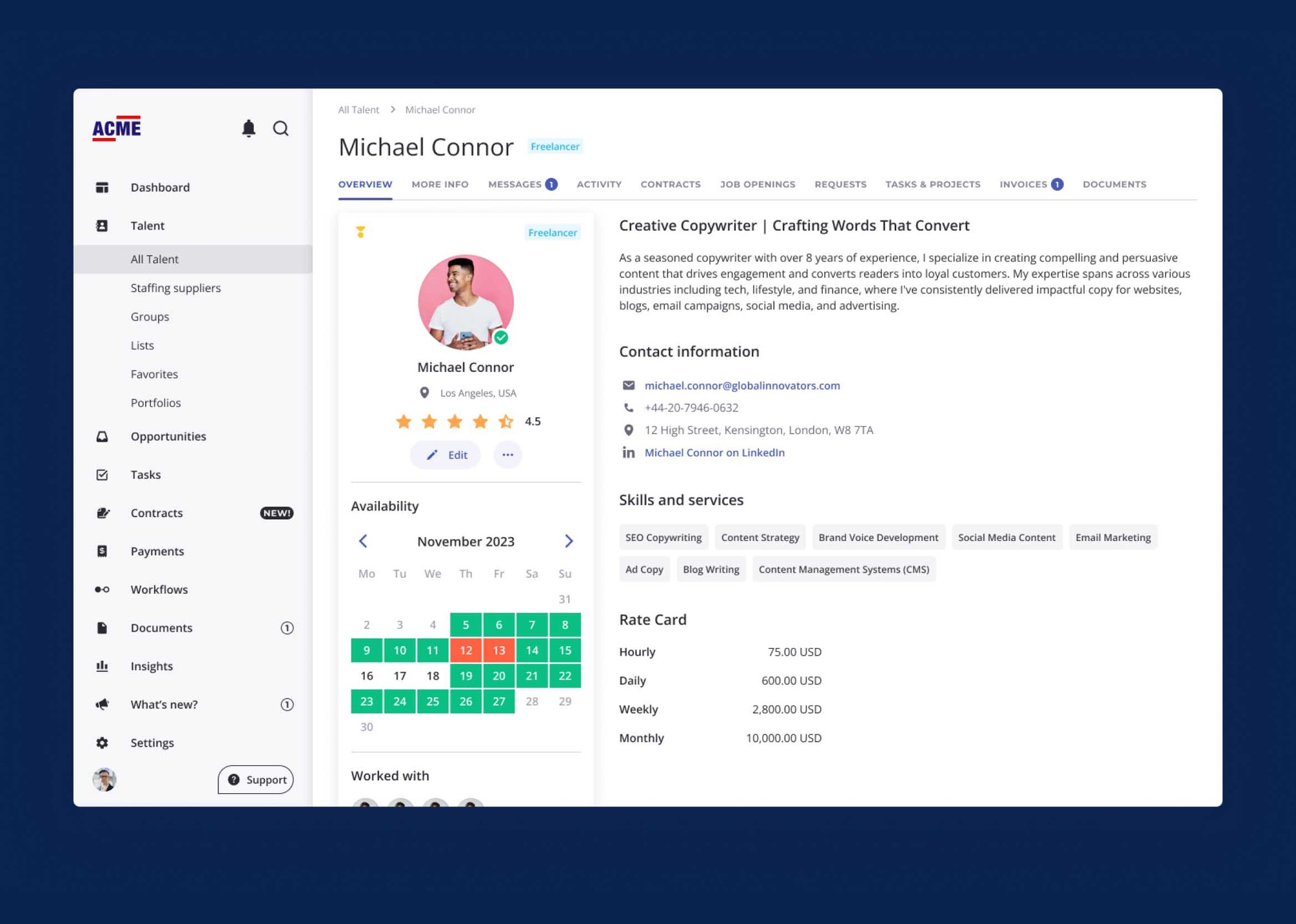The image size is (1296, 924).
Task: Click the Support button
Action: [x=256, y=780]
